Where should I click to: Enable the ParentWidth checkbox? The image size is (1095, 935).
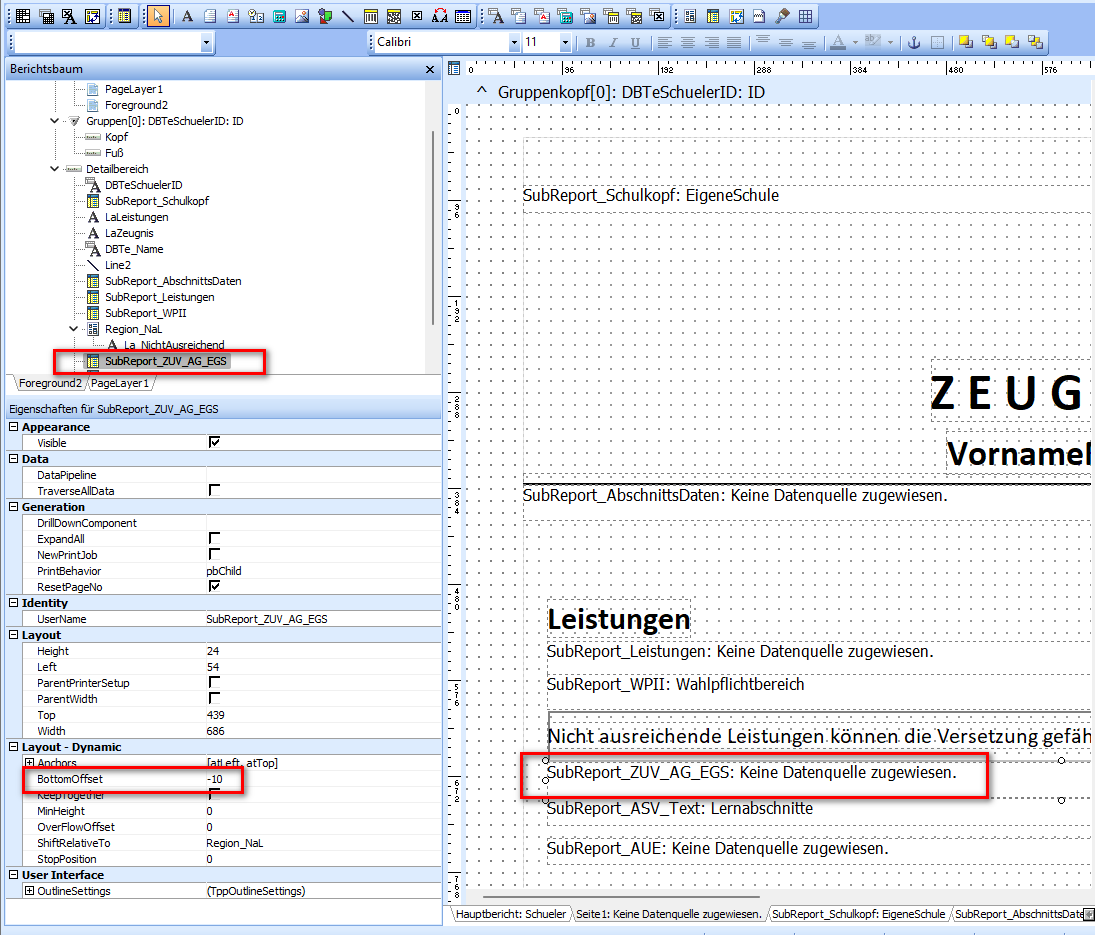tap(214, 698)
